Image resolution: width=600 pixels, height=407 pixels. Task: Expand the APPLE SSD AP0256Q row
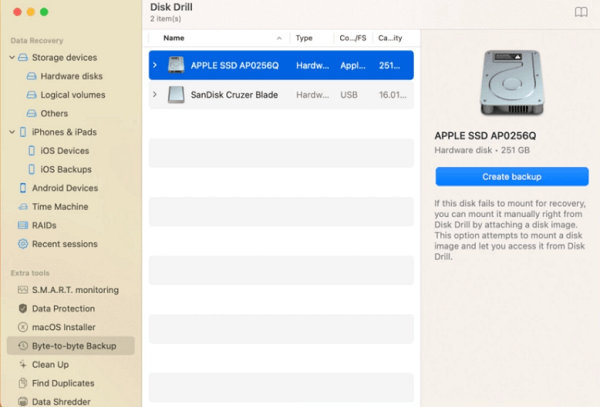coord(154,65)
